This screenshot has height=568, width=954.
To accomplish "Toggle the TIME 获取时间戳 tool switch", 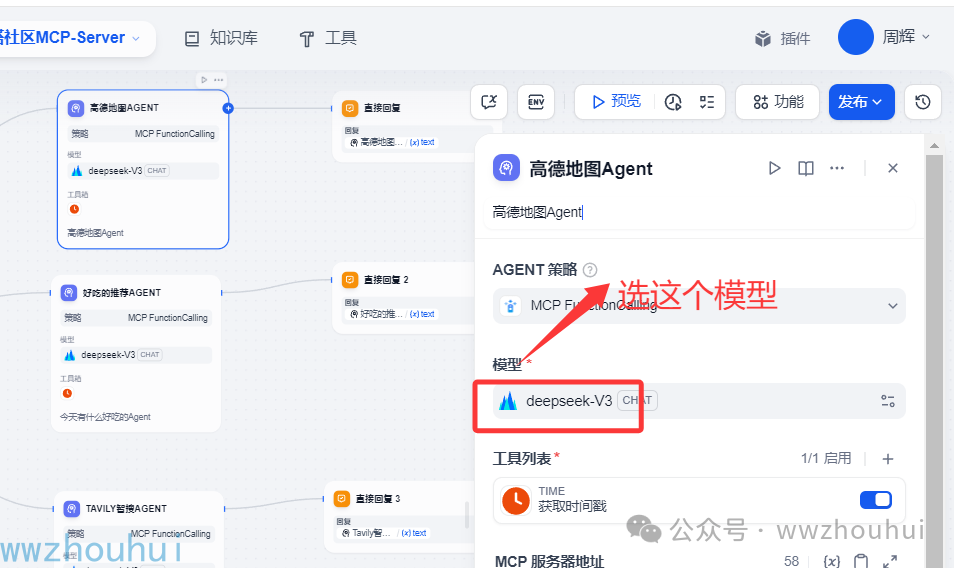I will (876, 500).
